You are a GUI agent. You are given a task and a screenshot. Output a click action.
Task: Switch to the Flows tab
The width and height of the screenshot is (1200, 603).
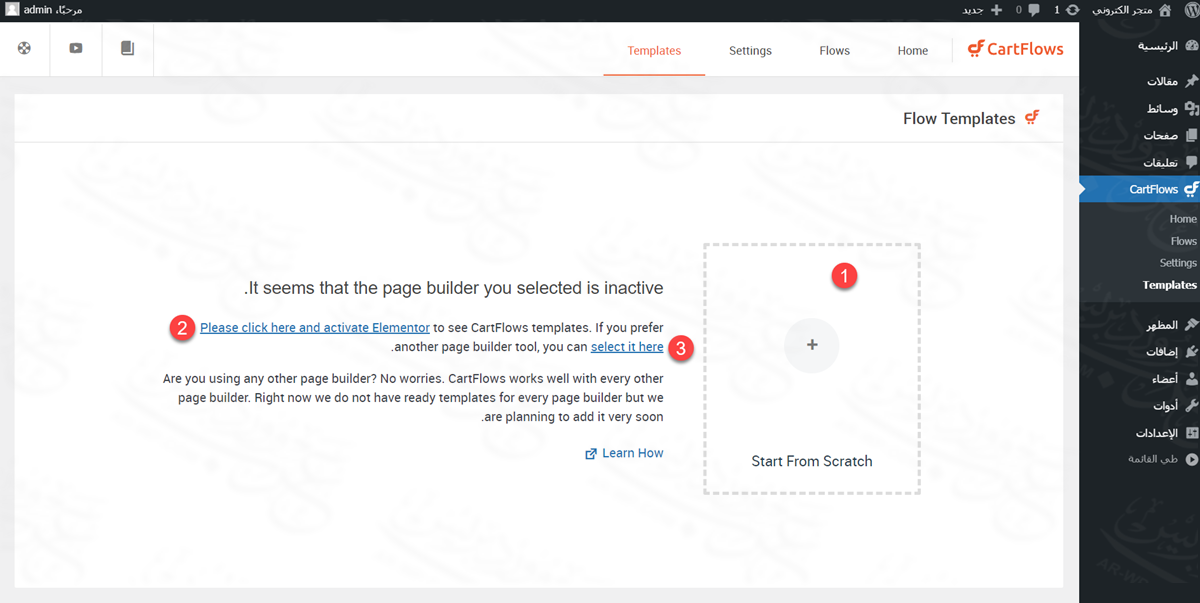coord(834,50)
